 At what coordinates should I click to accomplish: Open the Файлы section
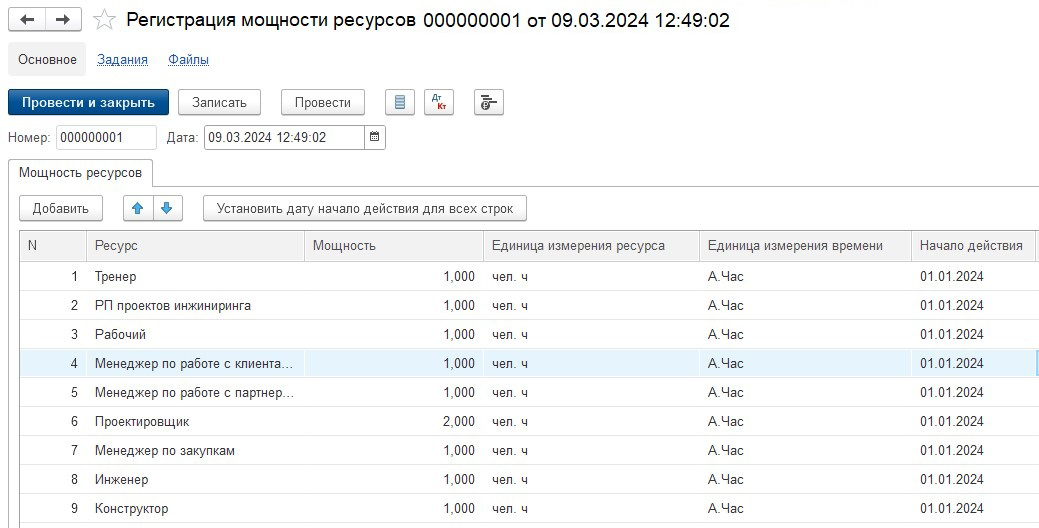click(188, 60)
